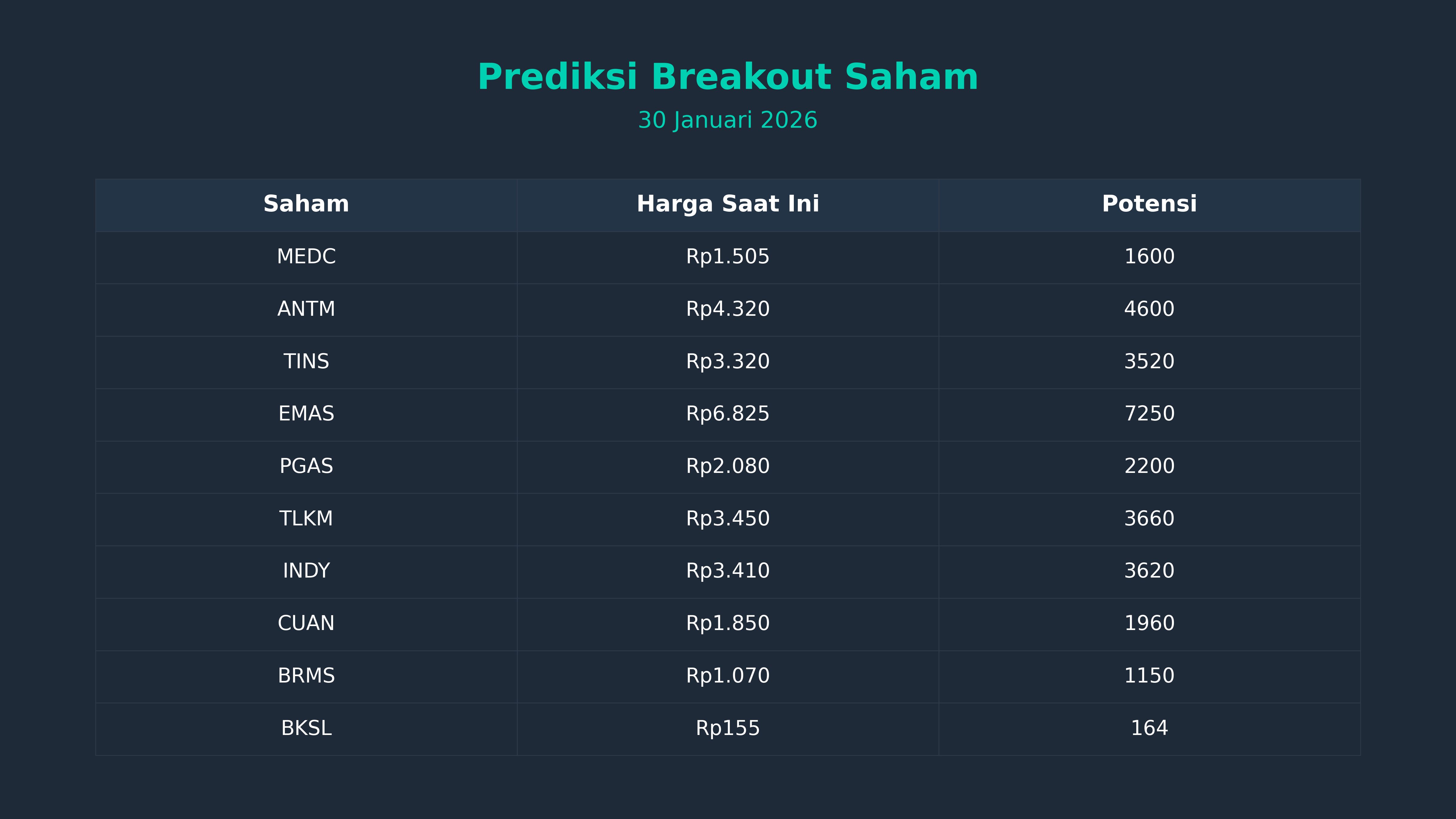Select the INDY stock cell
1456x819 pixels.
click(x=306, y=571)
